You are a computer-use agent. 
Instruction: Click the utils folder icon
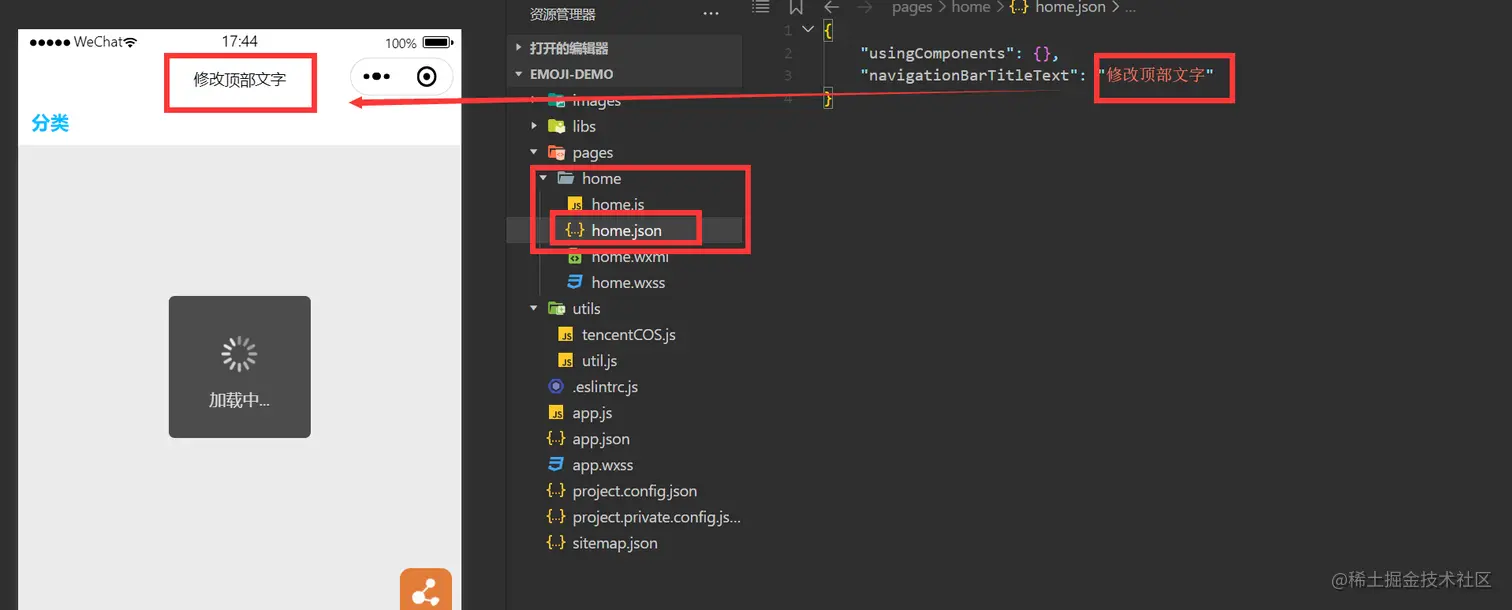click(557, 308)
